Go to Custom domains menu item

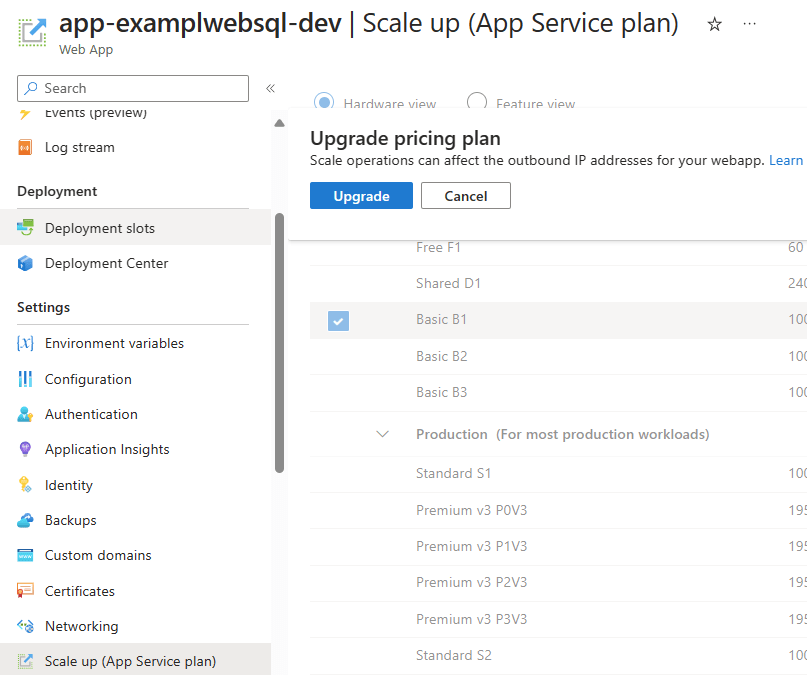click(x=98, y=555)
